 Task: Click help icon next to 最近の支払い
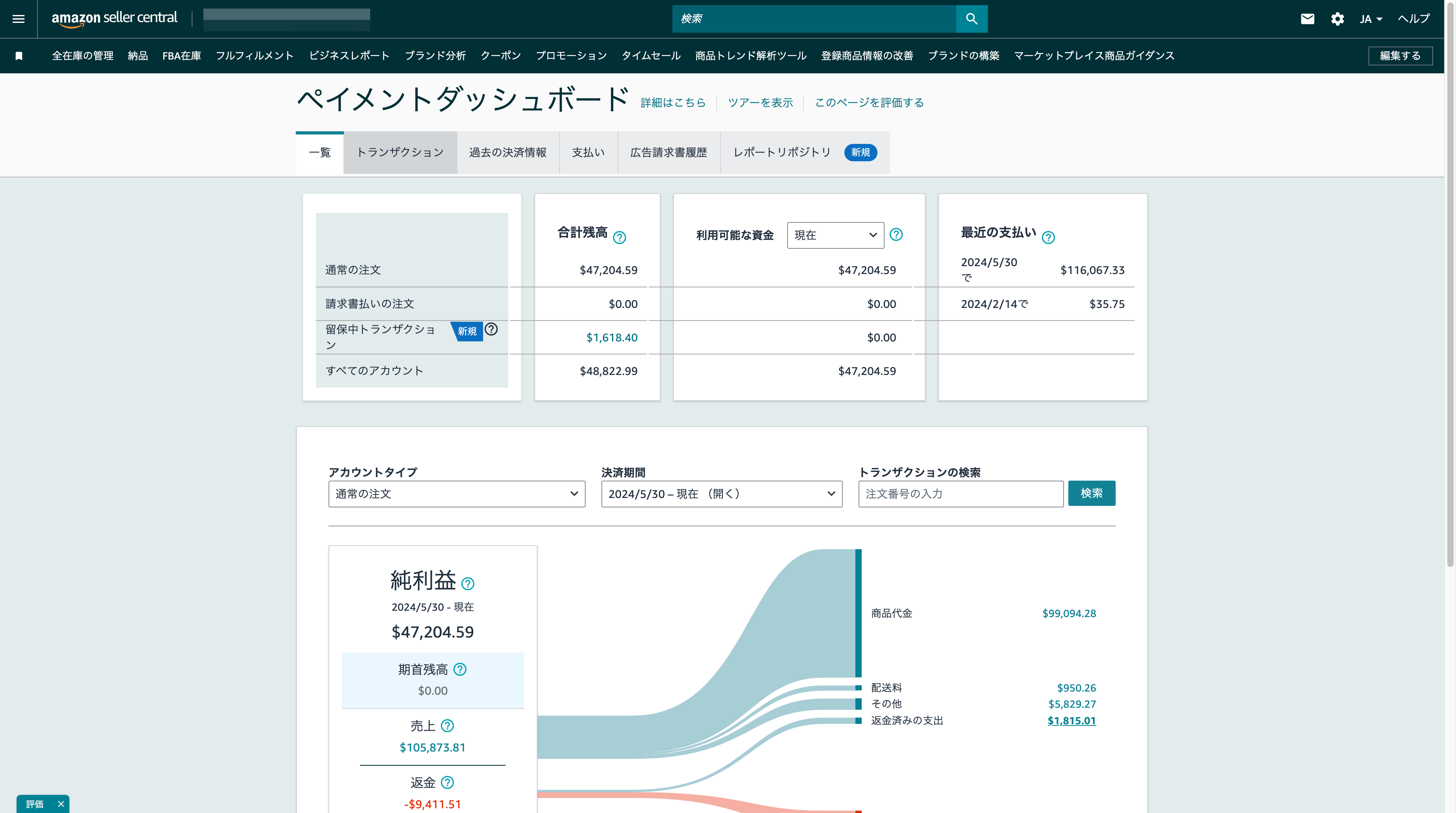tap(1048, 237)
